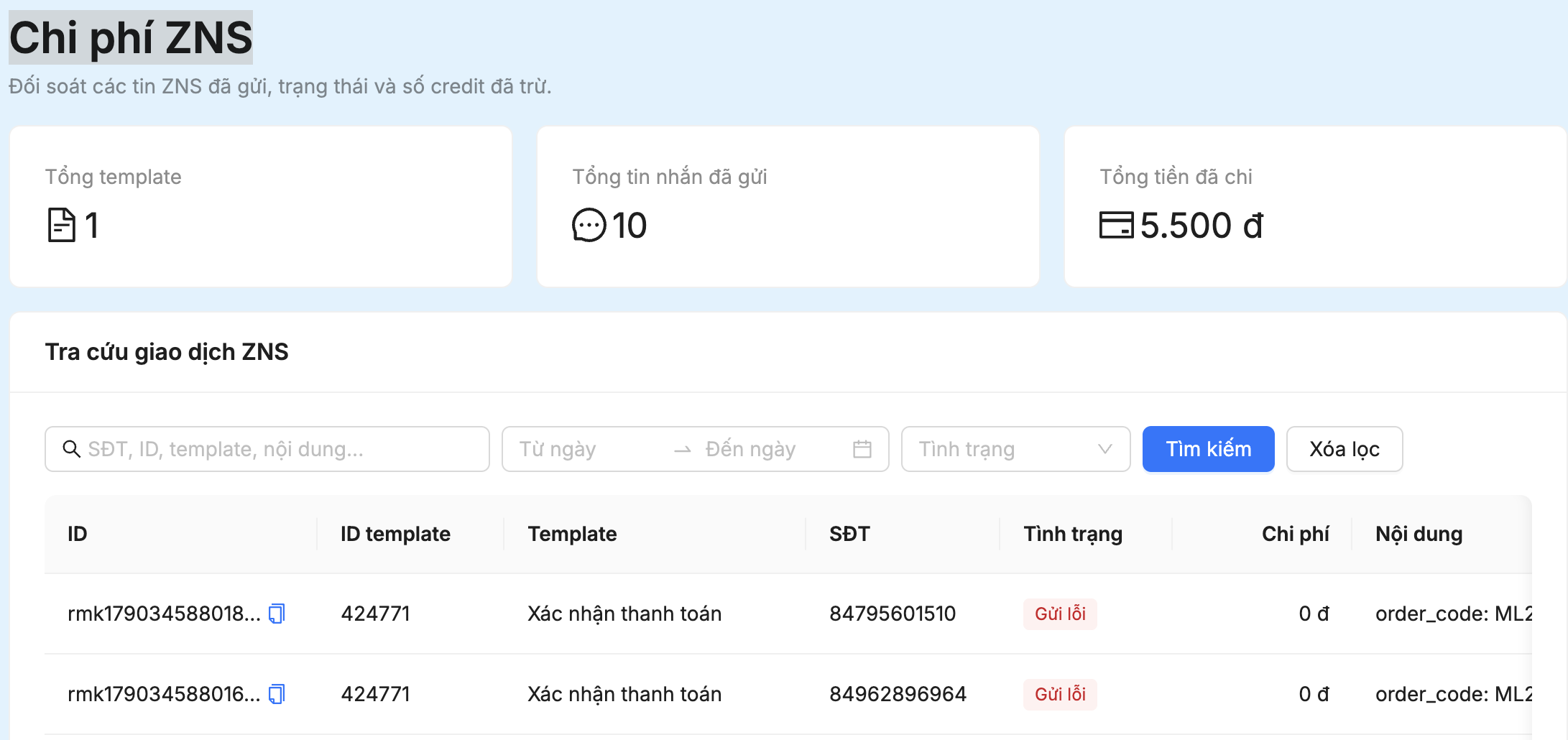Click the Gửi lỗi tag for 84962896964
Image resolution: width=1568 pixels, height=740 pixels.
tap(1060, 694)
